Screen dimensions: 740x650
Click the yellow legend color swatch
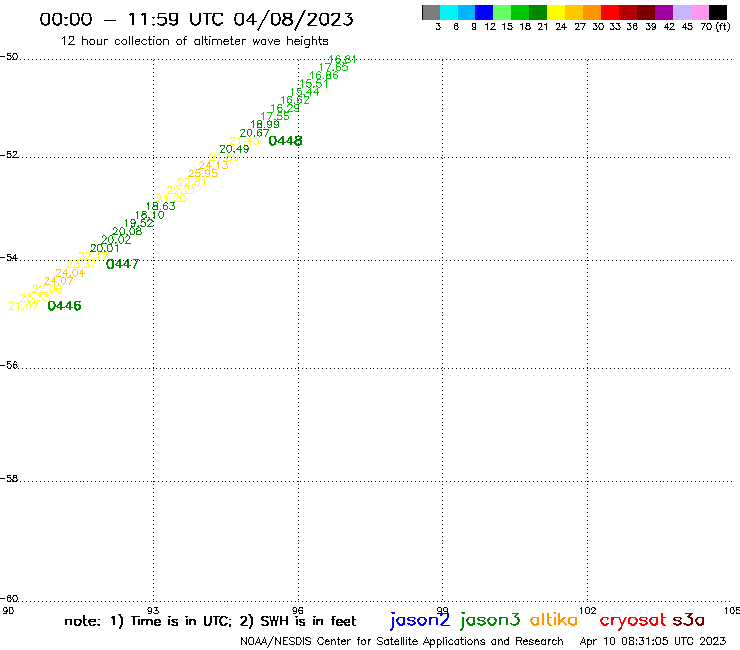pyautogui.click(x=556, y=13)
